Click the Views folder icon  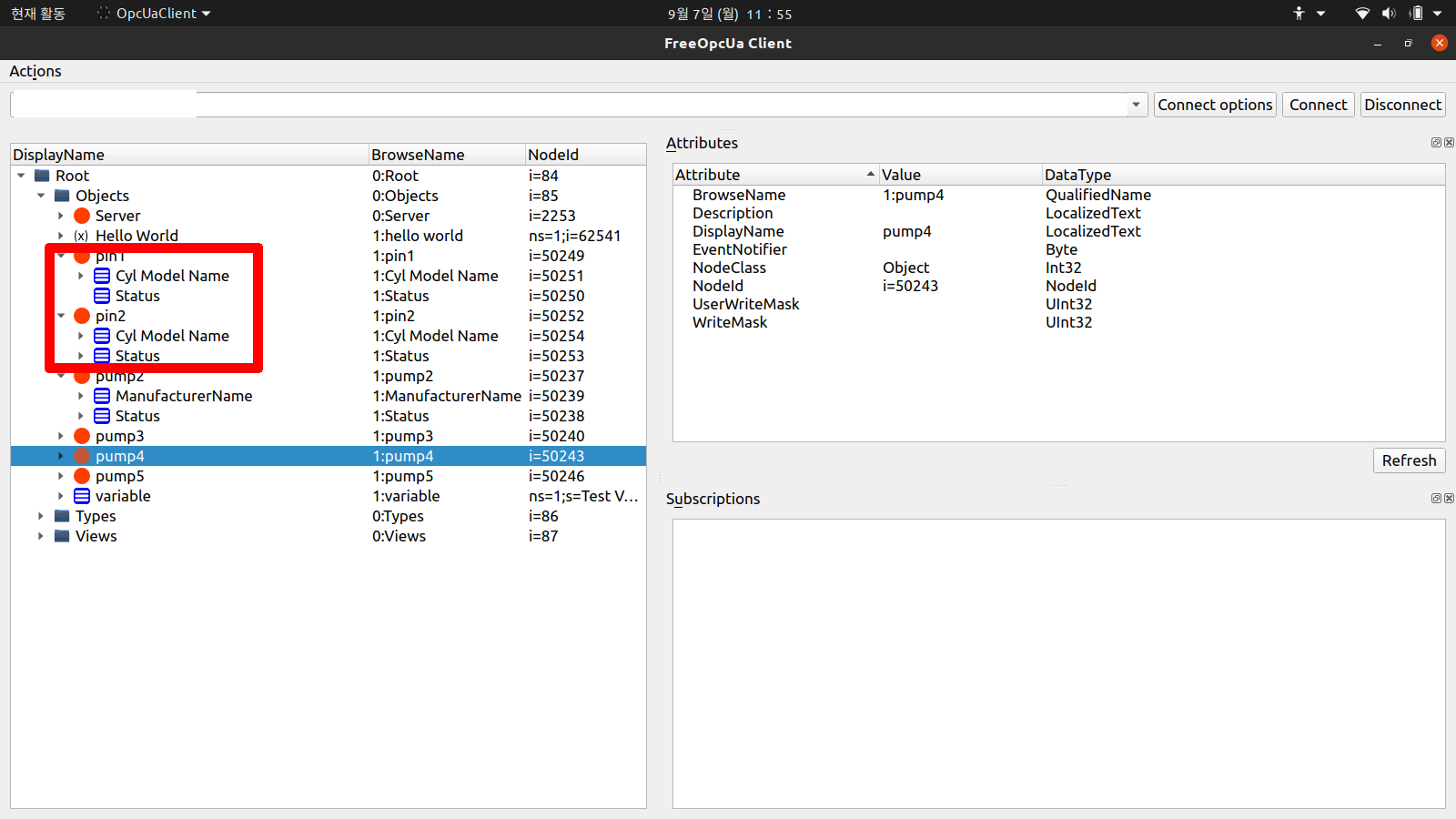pyautogui.click(x=62, y=536)
